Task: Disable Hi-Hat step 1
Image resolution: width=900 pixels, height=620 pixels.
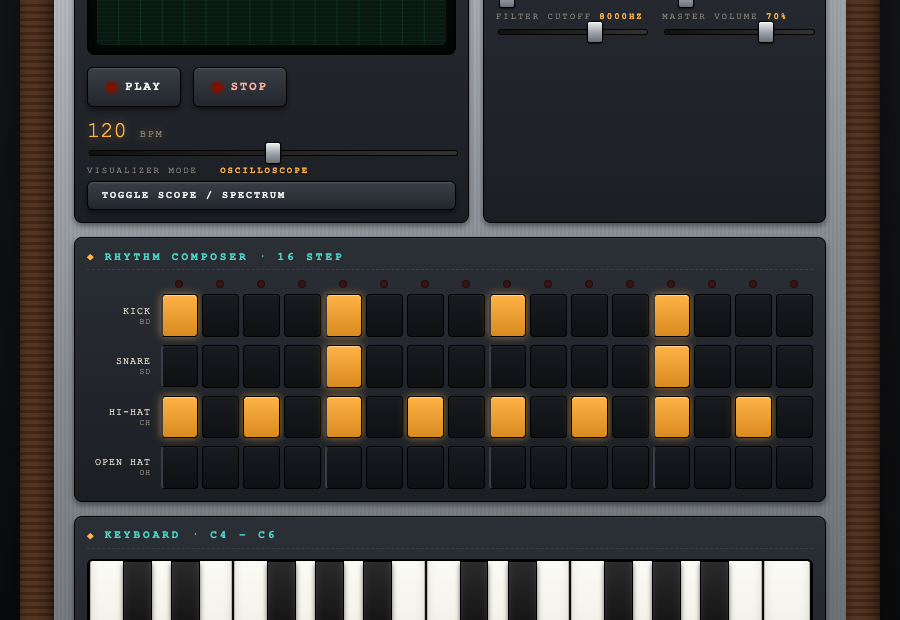Action: click(180, 417)
